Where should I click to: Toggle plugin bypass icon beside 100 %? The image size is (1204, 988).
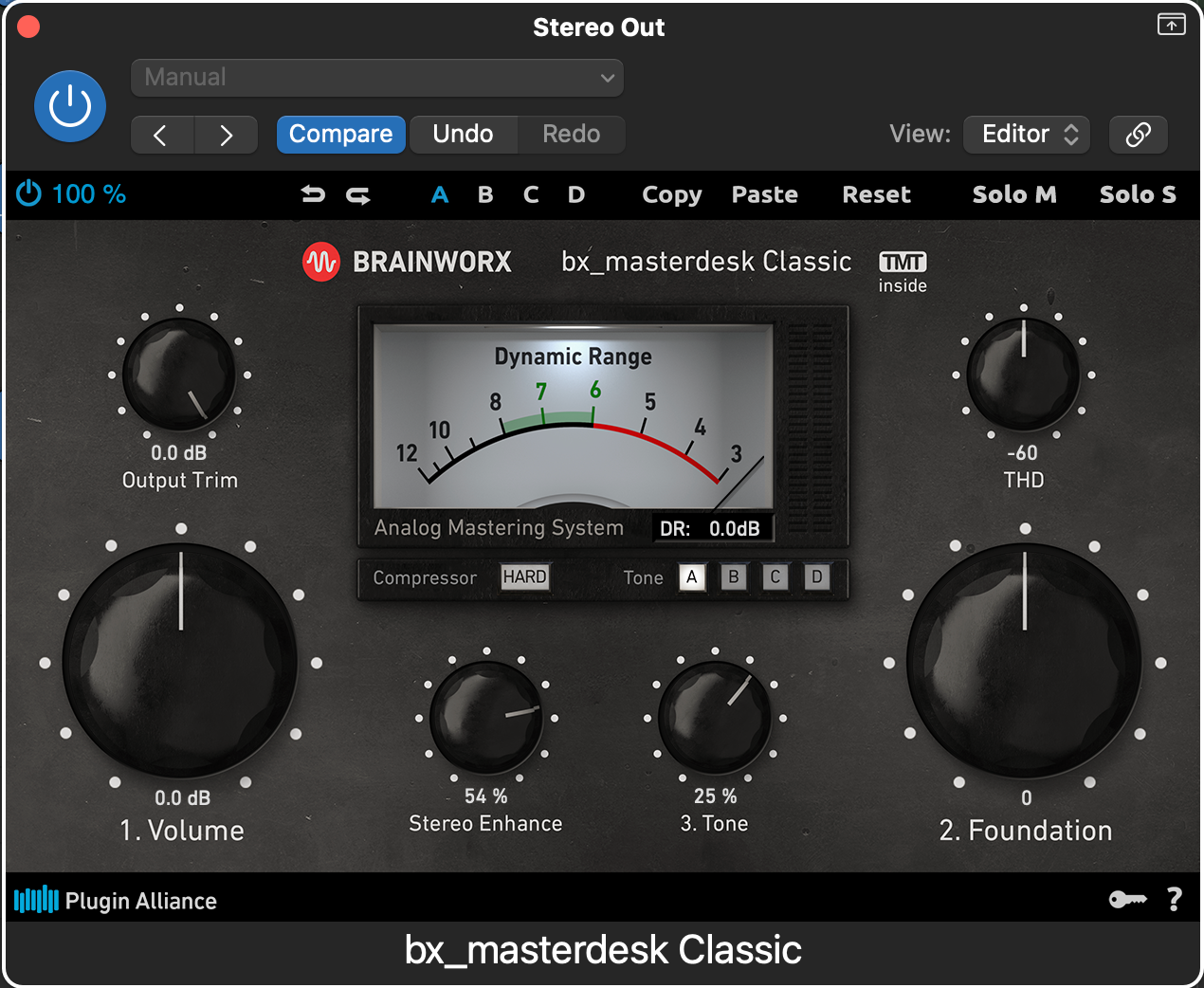(x=29, y=193)
